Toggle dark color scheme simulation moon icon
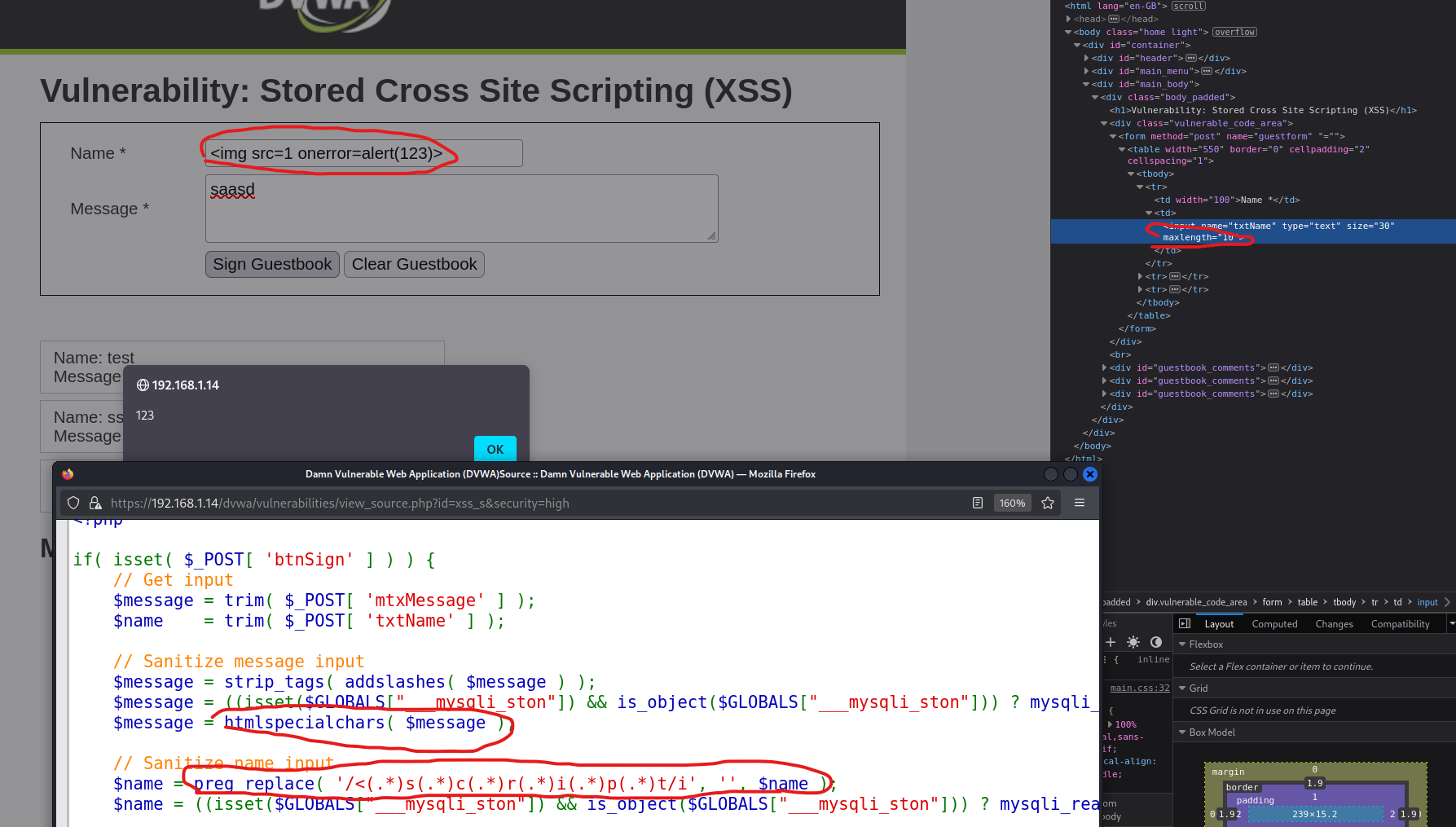This screenshot has width=1456, height=827. click(x=1156, y=642)
